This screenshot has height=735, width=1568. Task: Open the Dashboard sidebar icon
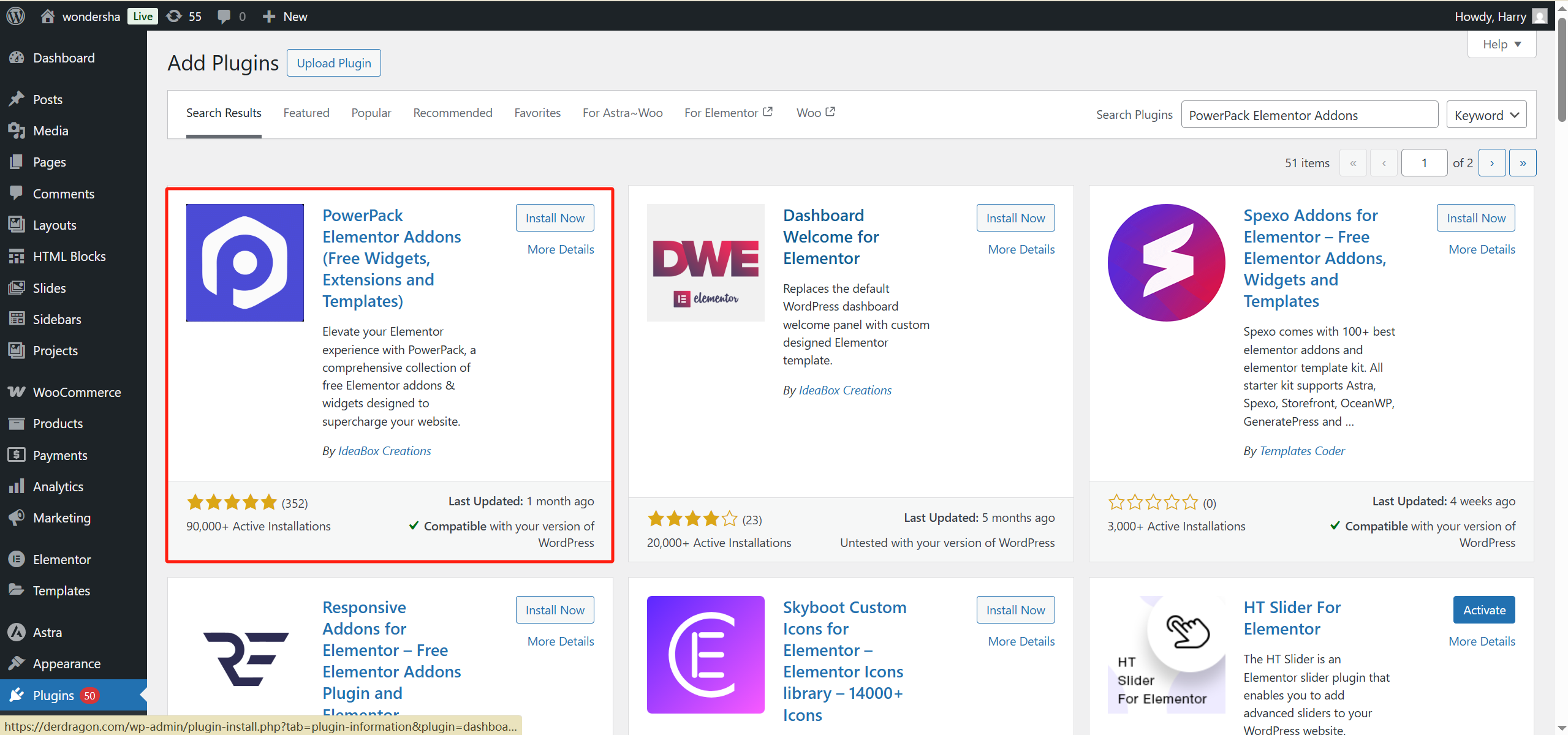pos(17,58)
